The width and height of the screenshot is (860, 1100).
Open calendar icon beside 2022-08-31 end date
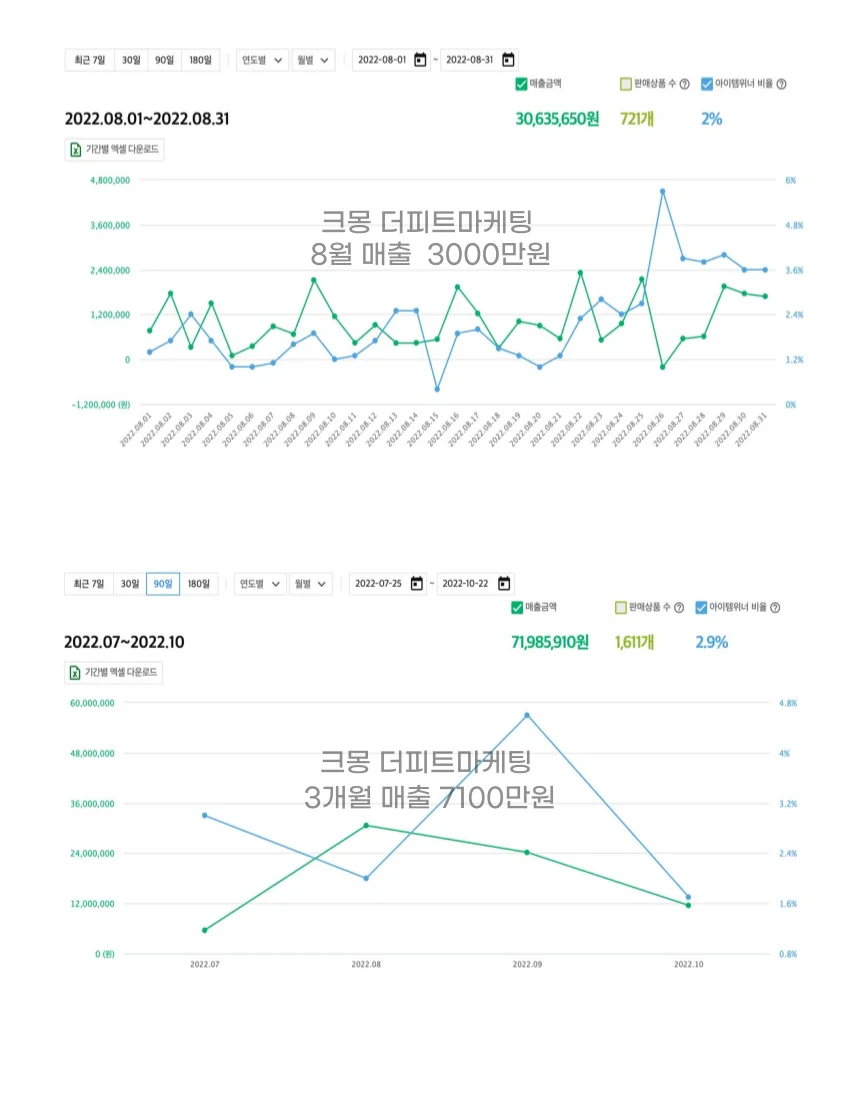tap(508, 60)
